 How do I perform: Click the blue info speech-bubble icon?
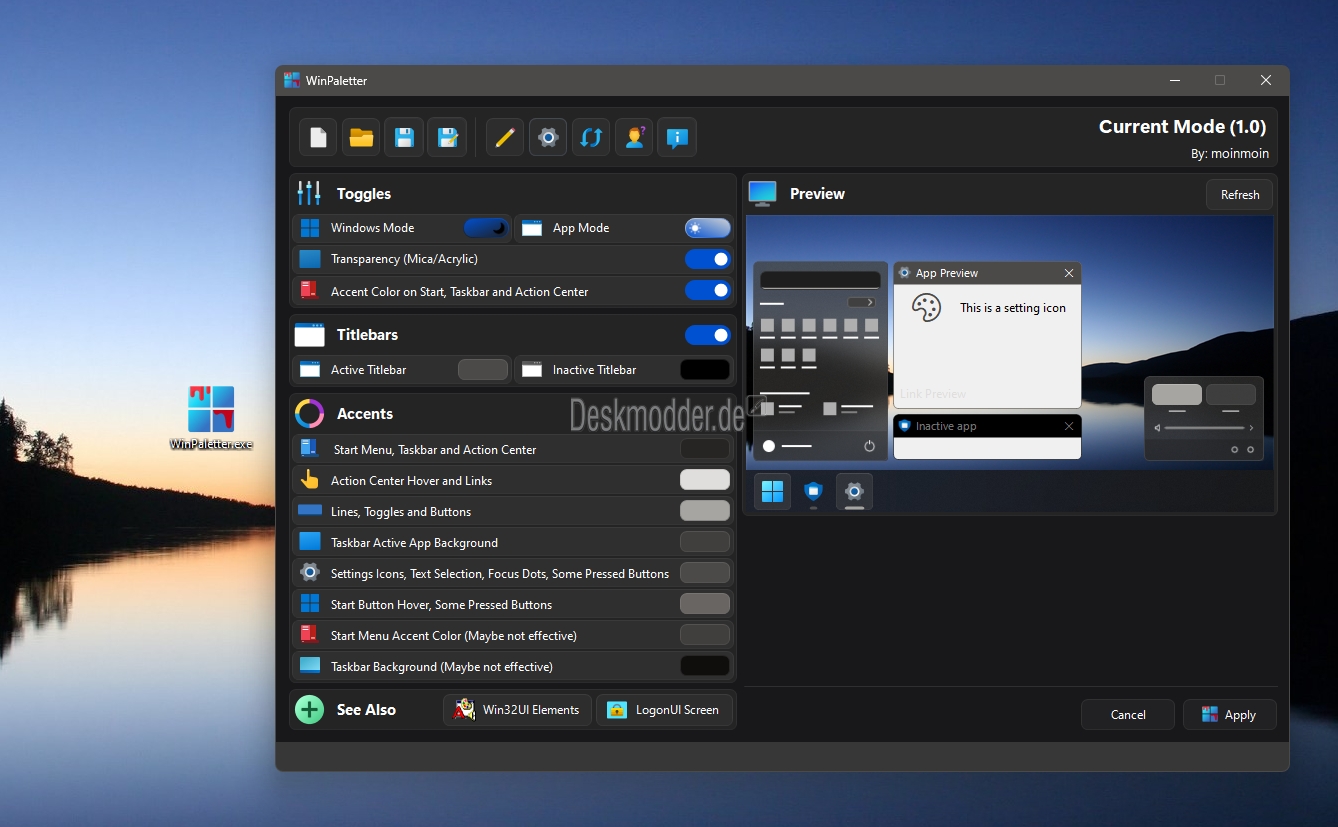pos(677,137)
